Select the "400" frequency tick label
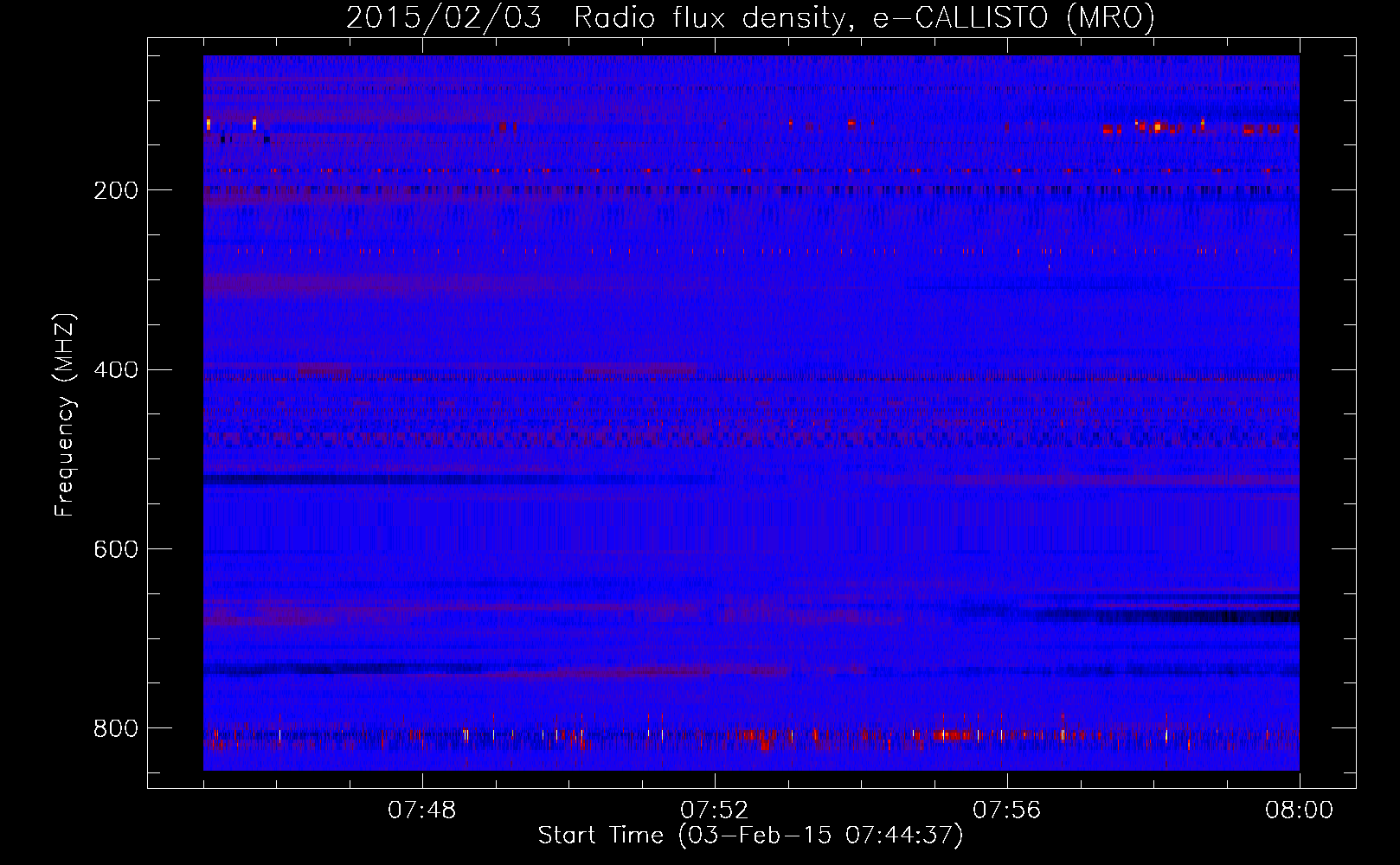1400x865 pixels. tap(115, 370)
